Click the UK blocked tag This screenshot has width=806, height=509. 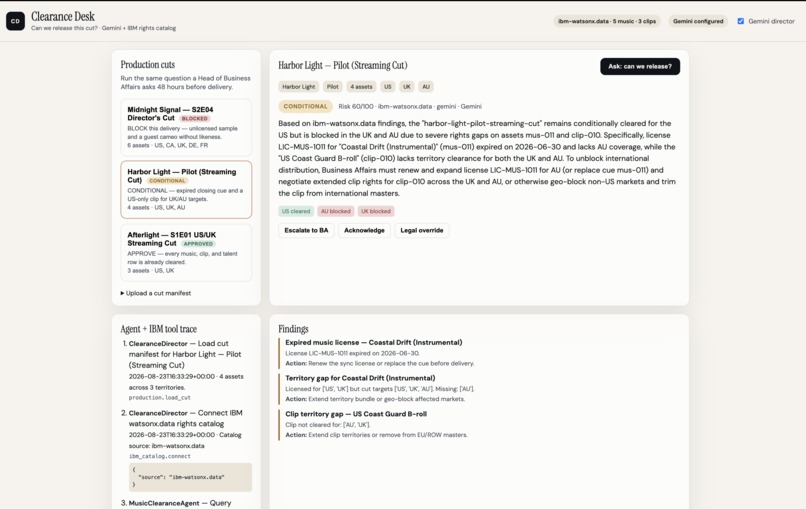[x=376, y=211]
